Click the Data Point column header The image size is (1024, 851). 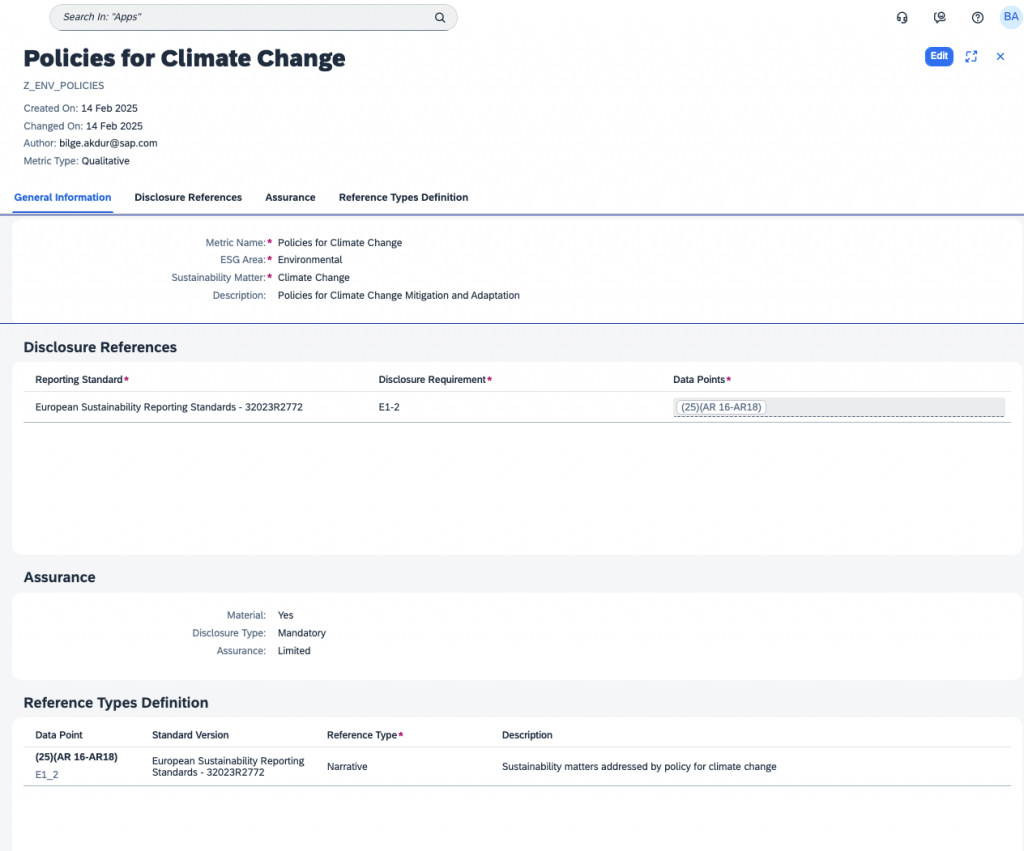point(59,735)
